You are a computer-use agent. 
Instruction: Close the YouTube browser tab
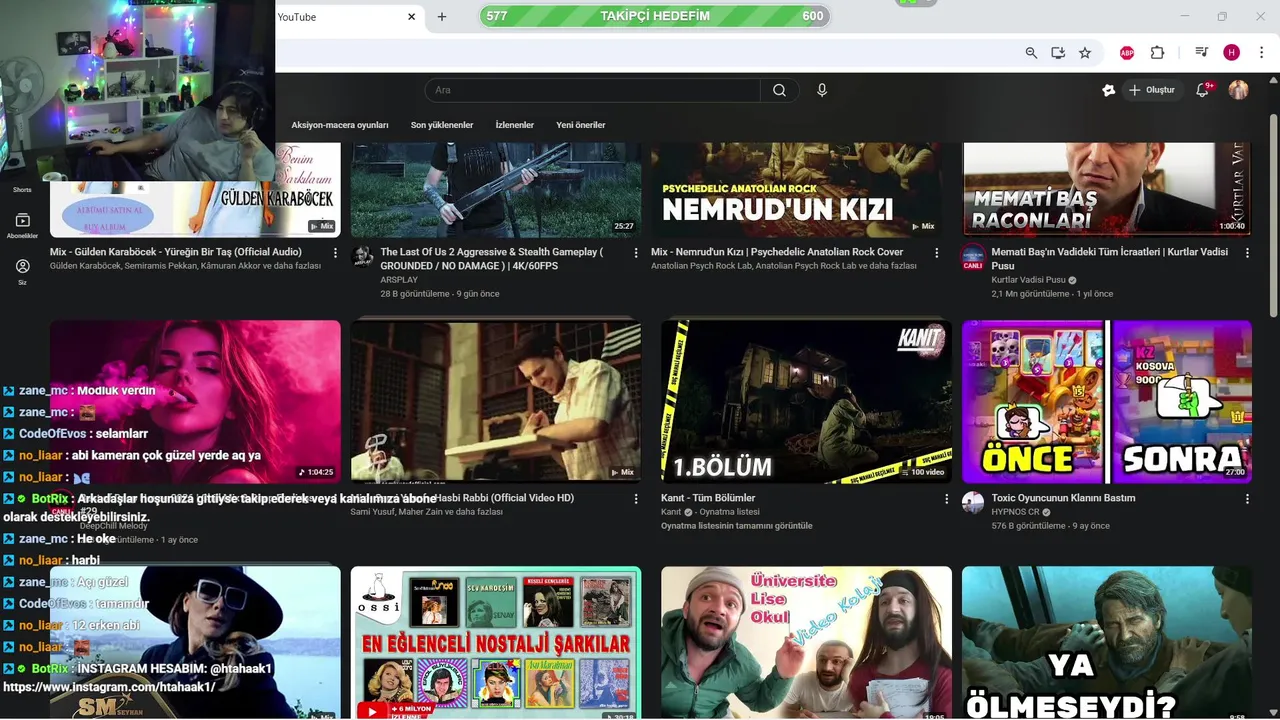point(411,17)
